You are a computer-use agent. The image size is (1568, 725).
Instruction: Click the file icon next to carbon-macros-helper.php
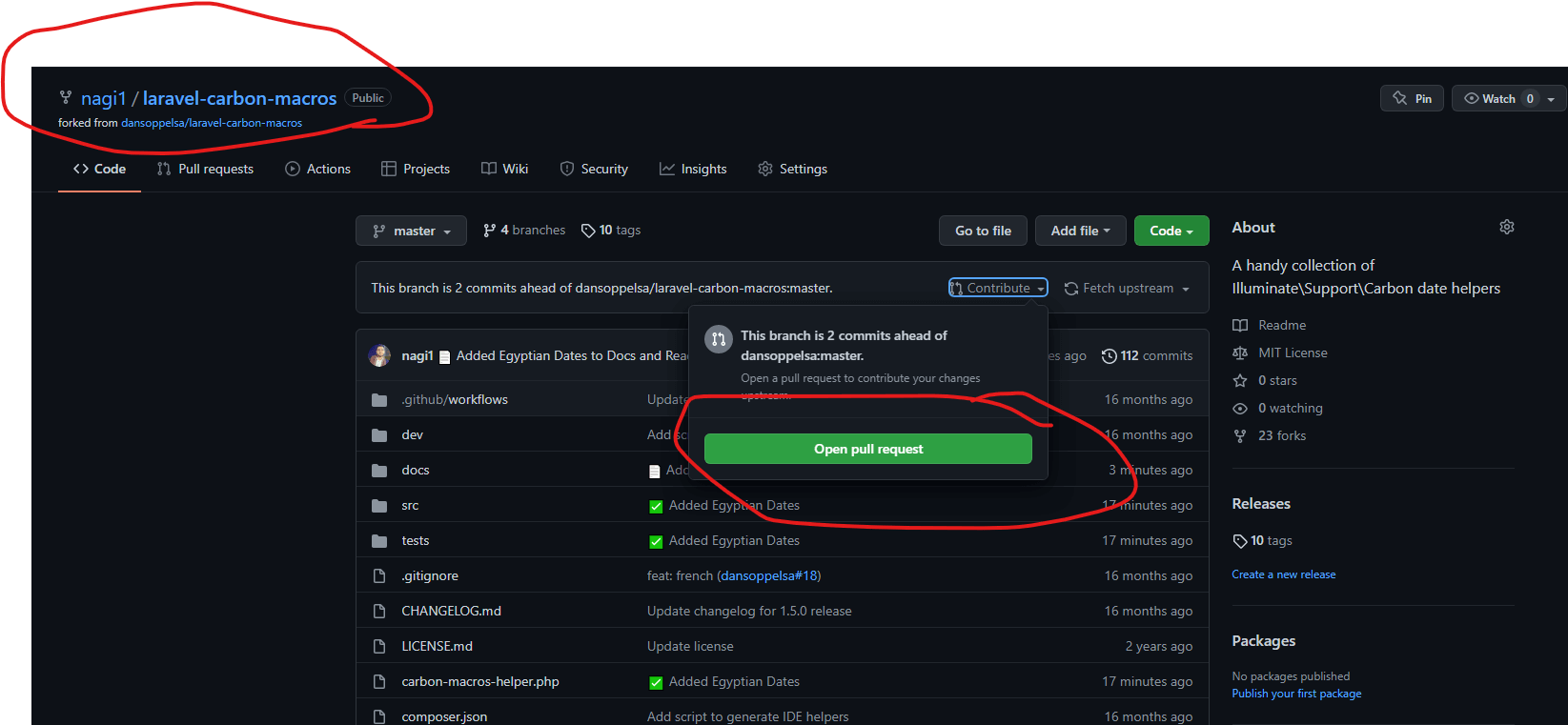pyautogui.click(x=379, y=681)
